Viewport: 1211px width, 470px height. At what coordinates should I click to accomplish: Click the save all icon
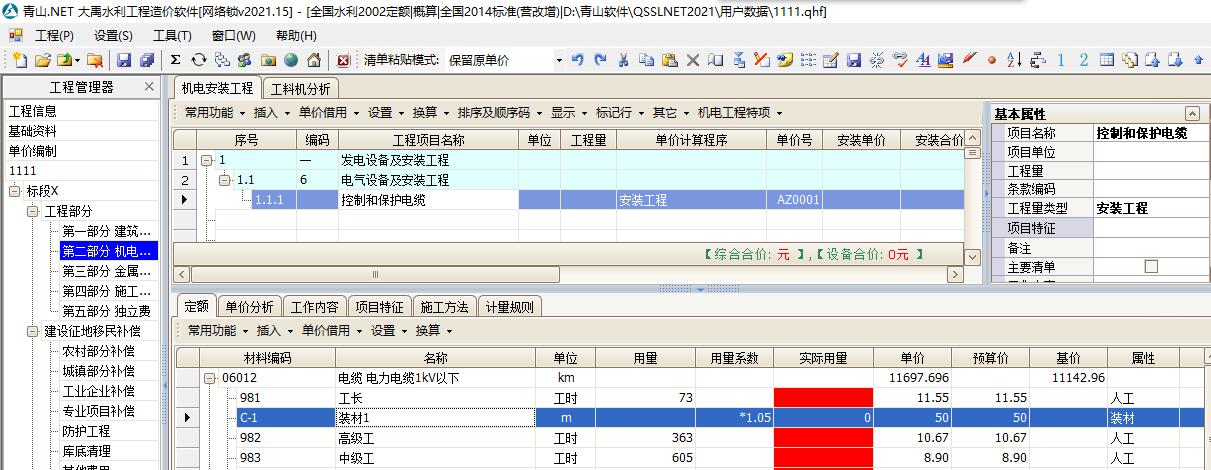coord(147,60)
